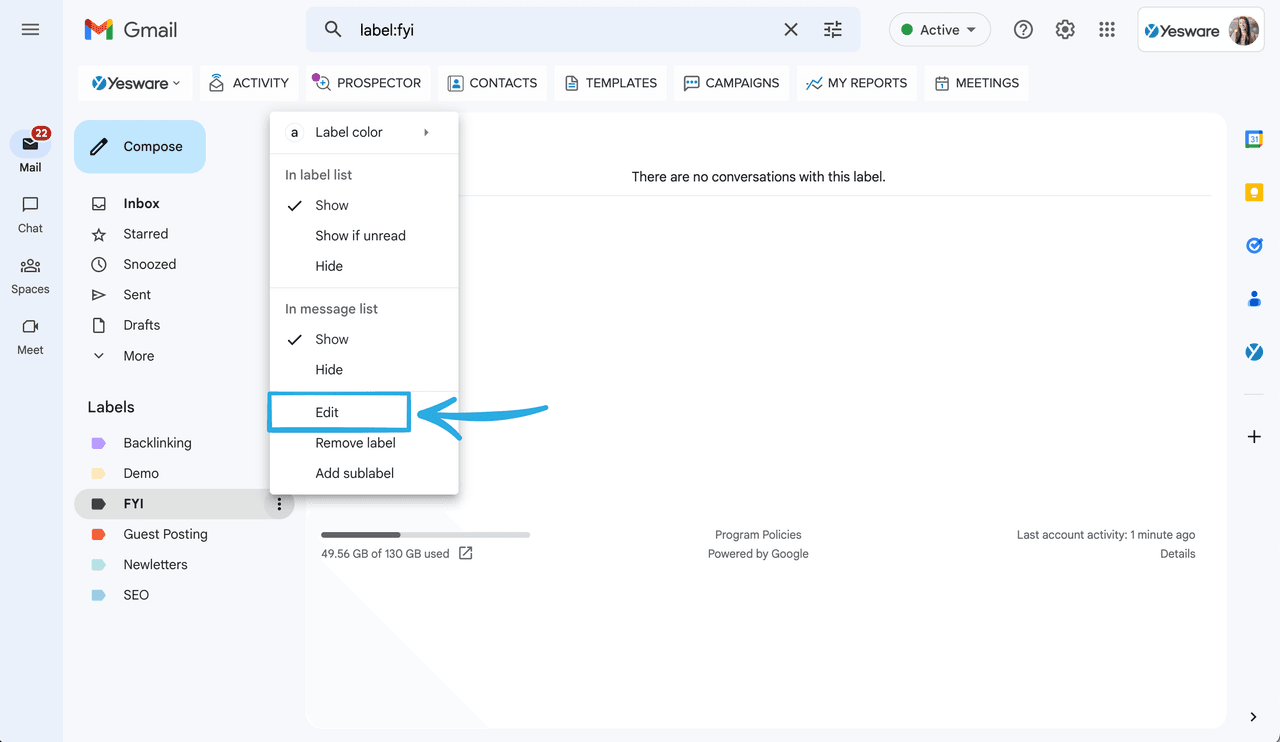1280x742 pixels.
Task: Open search filter options icon
Action: 833,30
